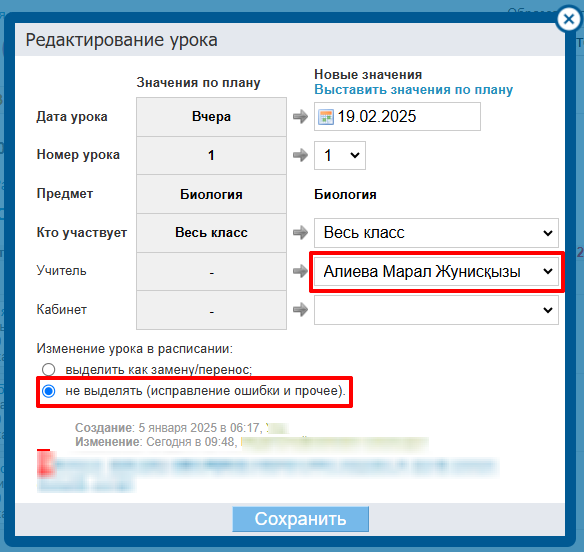Click the planned 'Весь класс' cell
This screenshot has width=584, height=552.
(211, 233)
